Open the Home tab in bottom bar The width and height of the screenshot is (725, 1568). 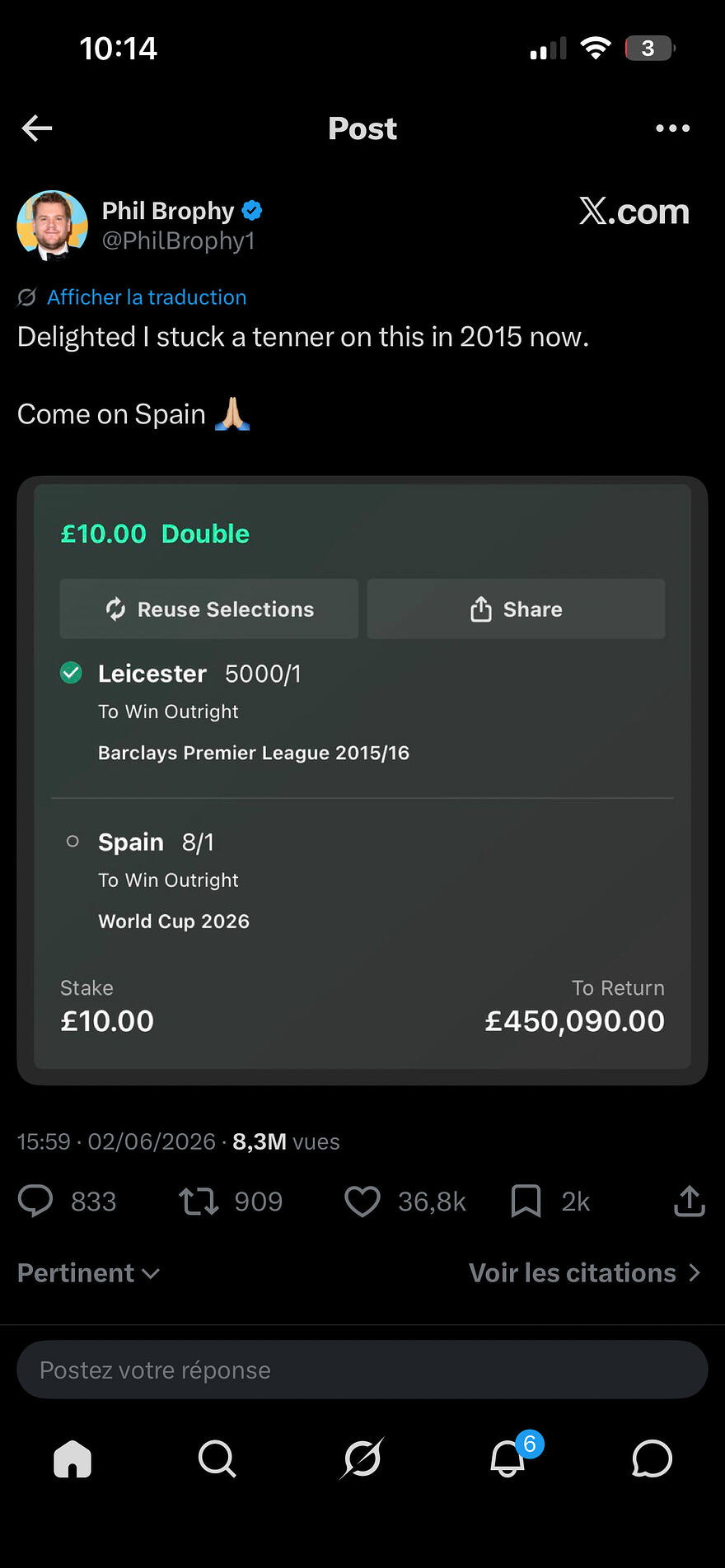[72, 1458]
